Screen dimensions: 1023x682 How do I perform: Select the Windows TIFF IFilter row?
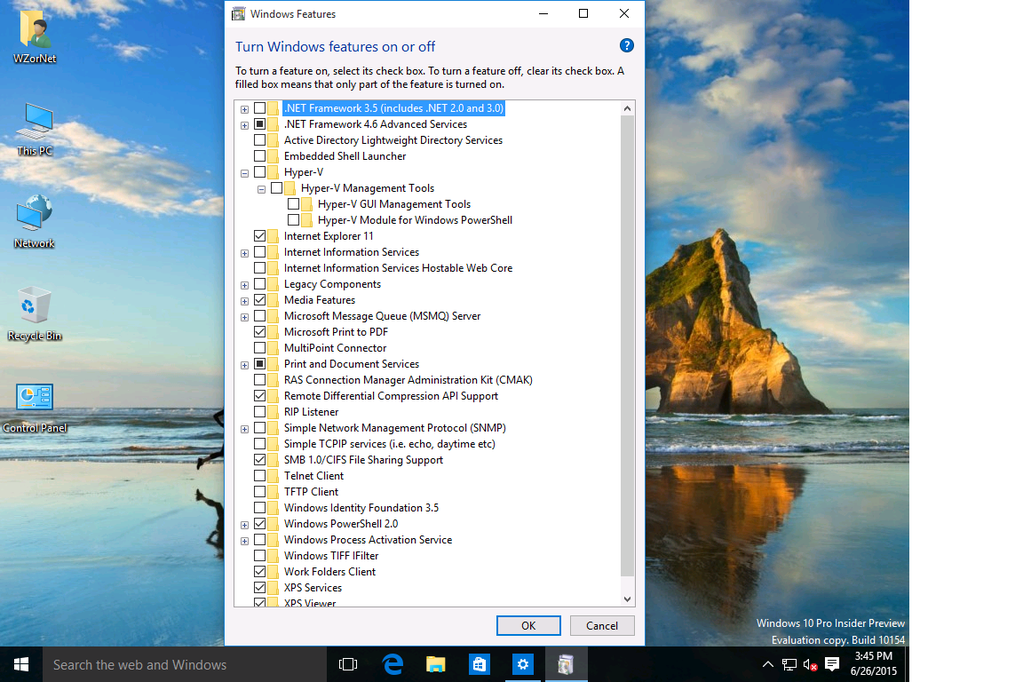(331, 556)
